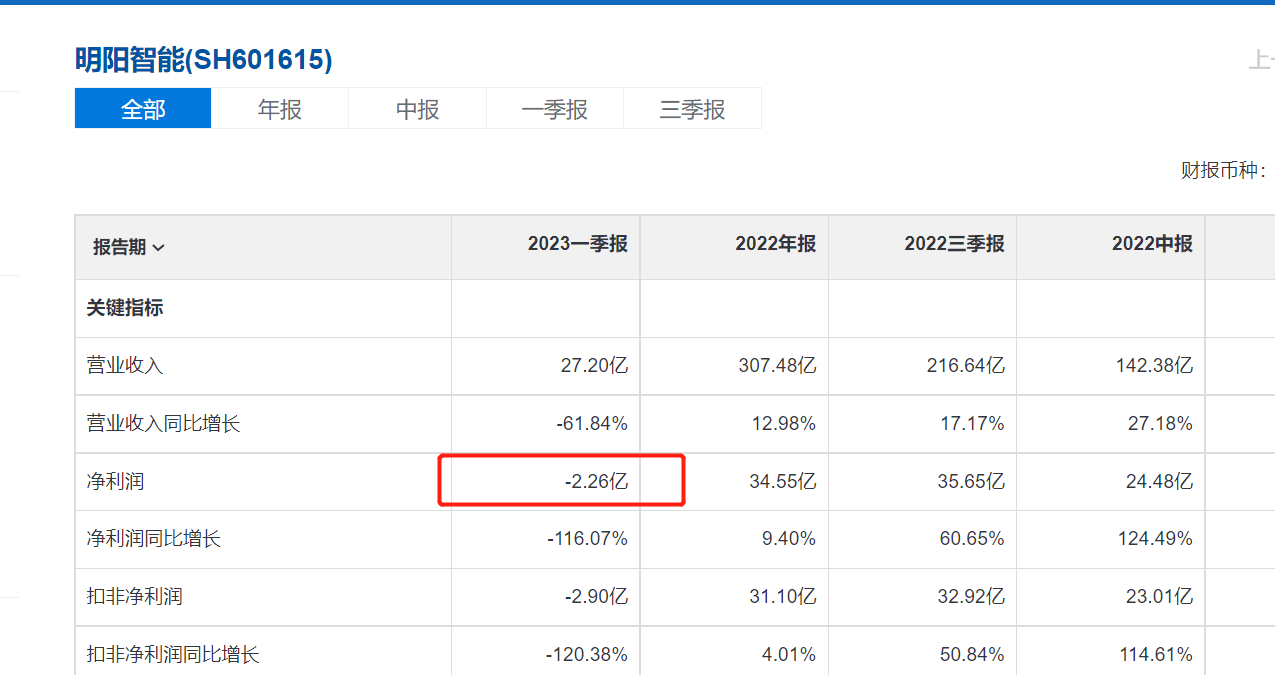1275x675 pixels.
Task: Click the -61.84% growth value
Action: click(592, 424)
